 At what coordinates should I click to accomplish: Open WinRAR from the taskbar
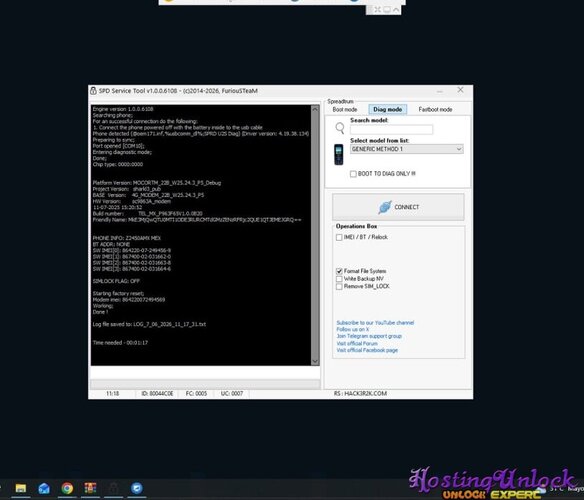click(90, 488)
